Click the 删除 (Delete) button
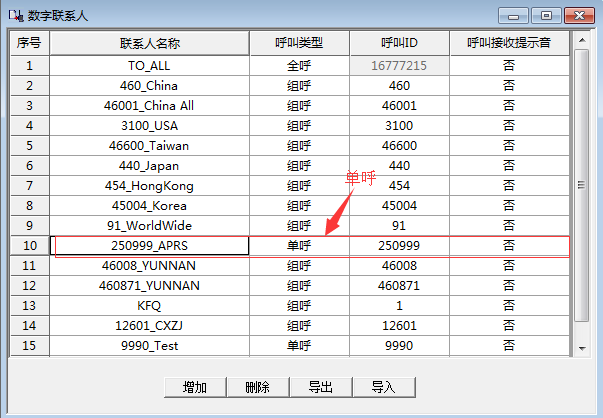This screenshot has width=603, height=418. click(257, 387)
